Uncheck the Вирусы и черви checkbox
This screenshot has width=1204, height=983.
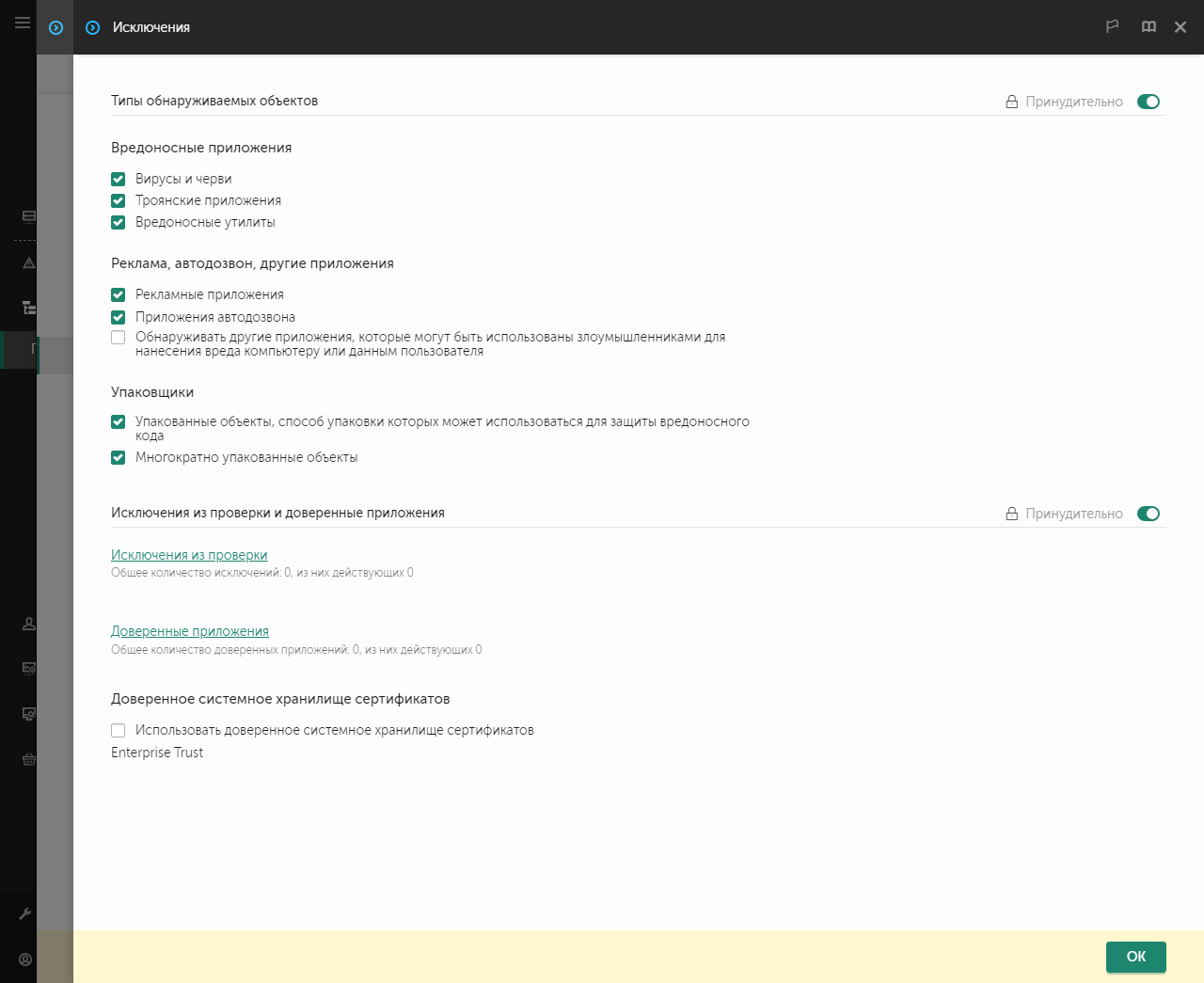point(119,179)
